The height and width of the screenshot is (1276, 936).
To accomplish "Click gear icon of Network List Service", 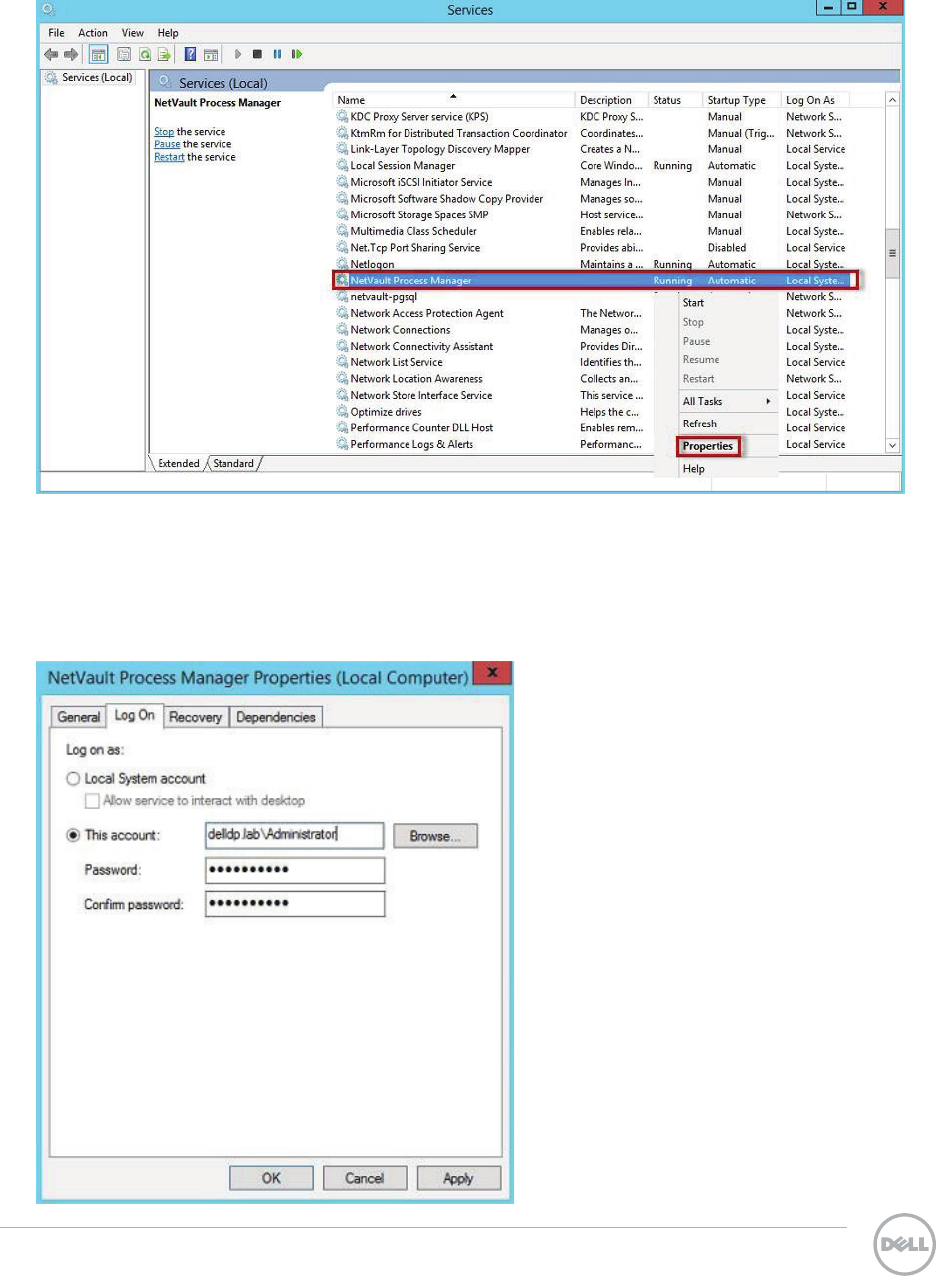I will (343, 362).
